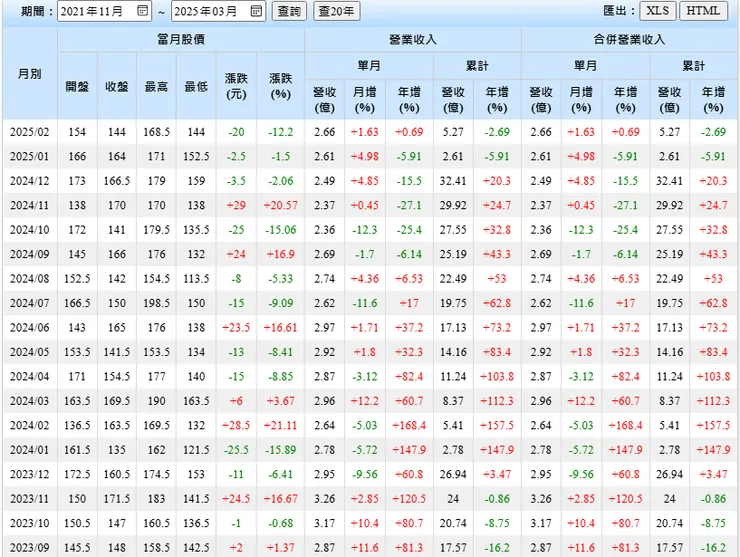Select the 2024/10 month cell
740x557 pixels.
(x=30, y=230)
